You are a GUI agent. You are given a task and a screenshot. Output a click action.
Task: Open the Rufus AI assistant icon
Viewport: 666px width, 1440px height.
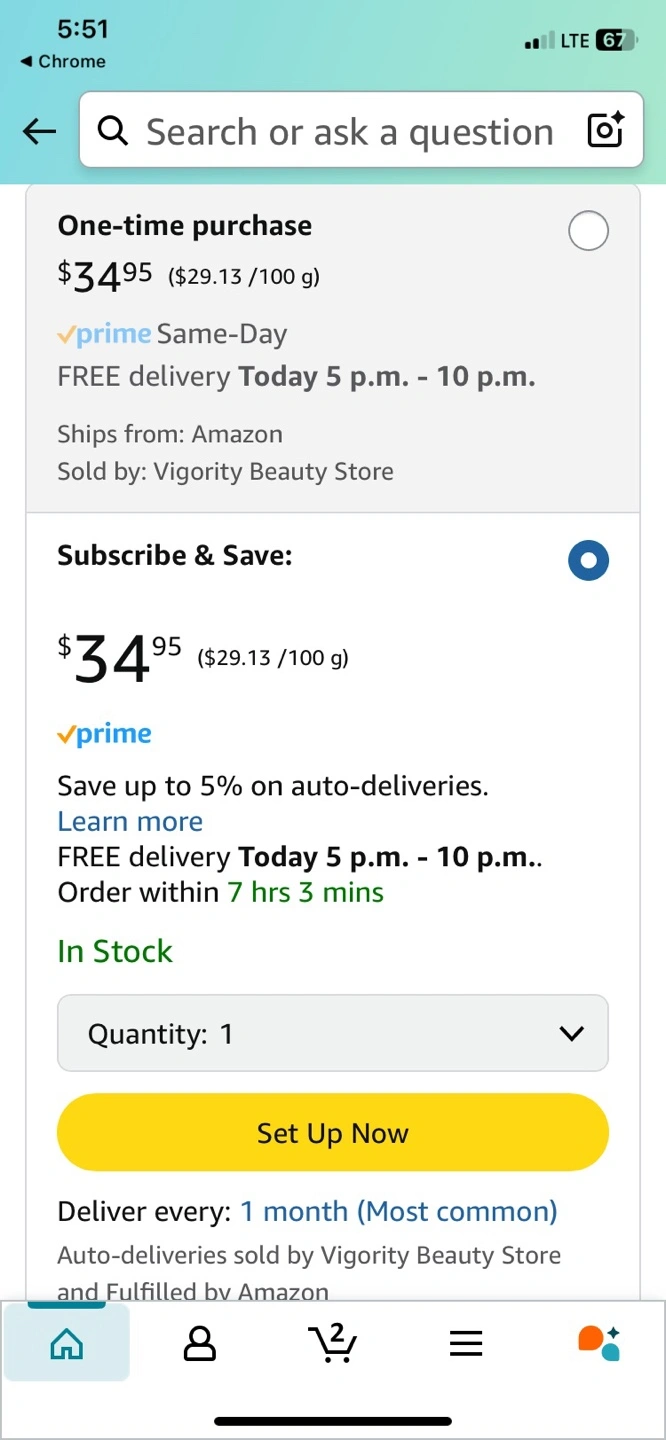599,1343
